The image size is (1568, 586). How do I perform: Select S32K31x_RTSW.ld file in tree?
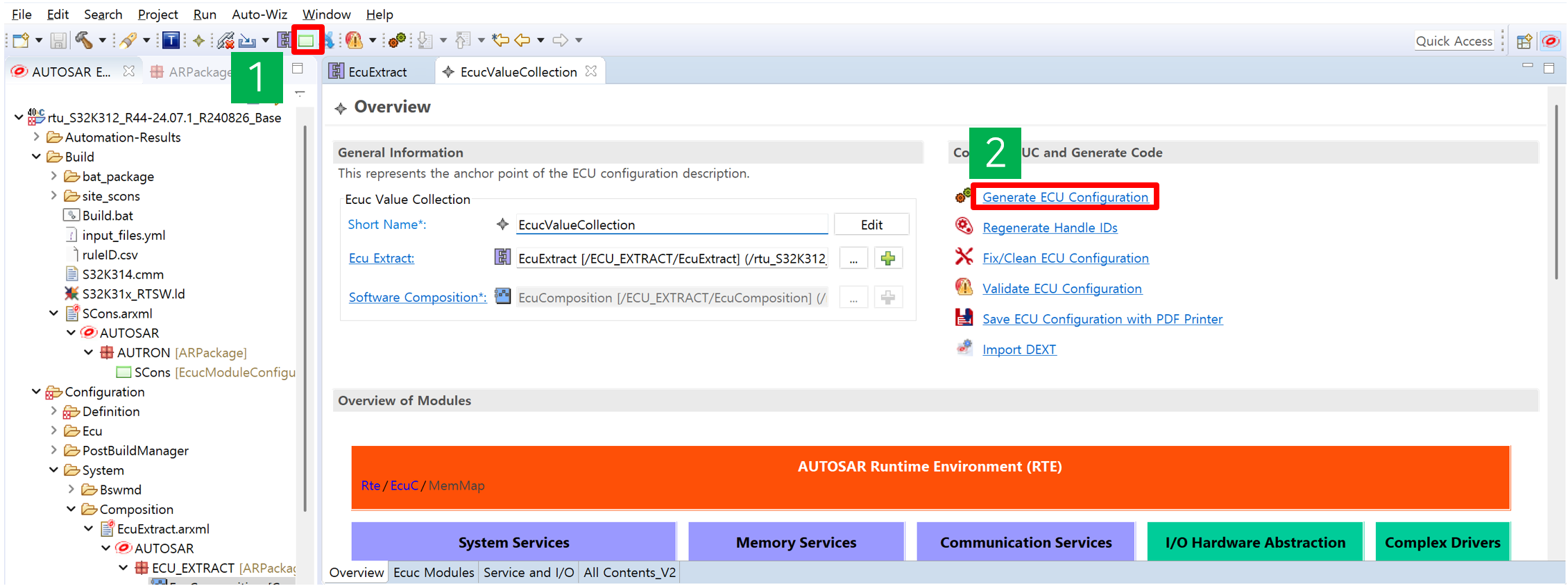pyautogui.click(x=133, y=294)
